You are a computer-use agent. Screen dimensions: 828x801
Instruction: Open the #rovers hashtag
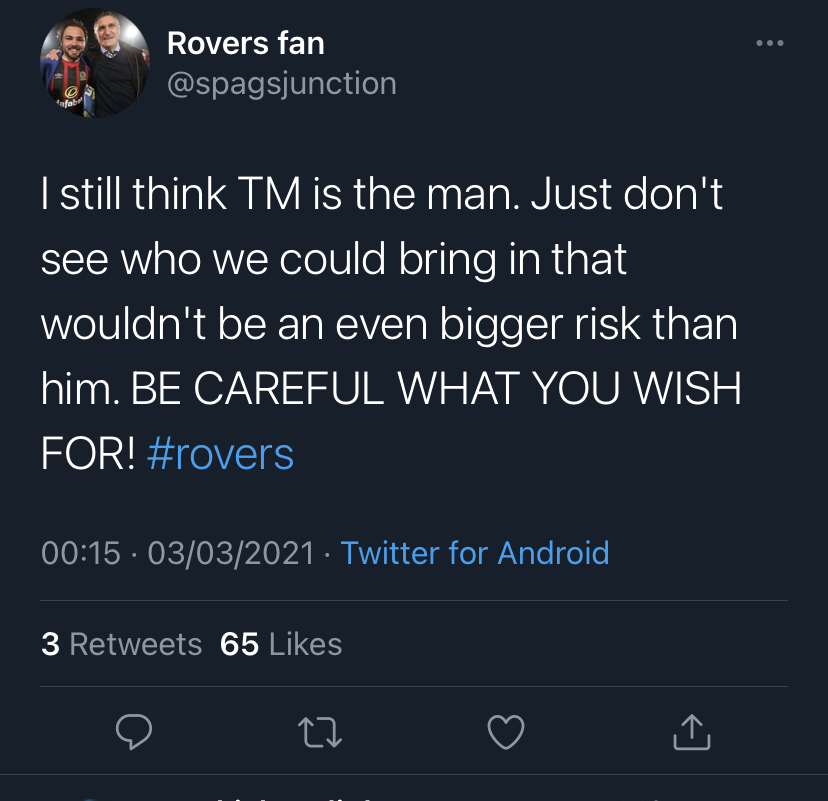tap(220, 454)
